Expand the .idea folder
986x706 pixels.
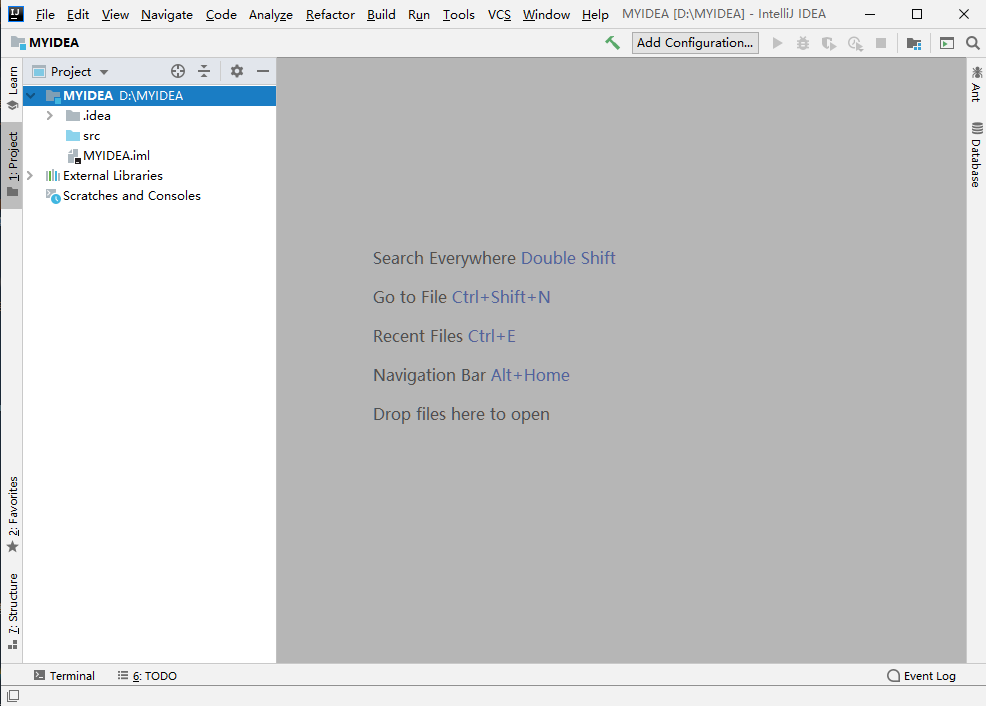(50, 116)
